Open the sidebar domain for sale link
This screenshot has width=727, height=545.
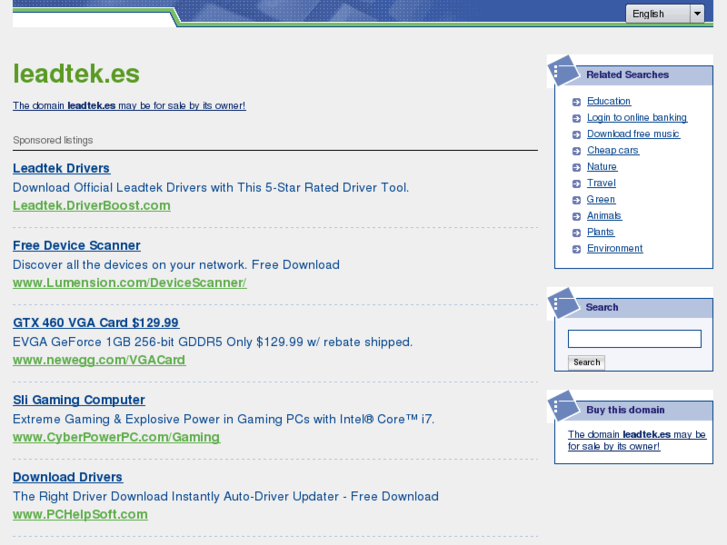637,440
